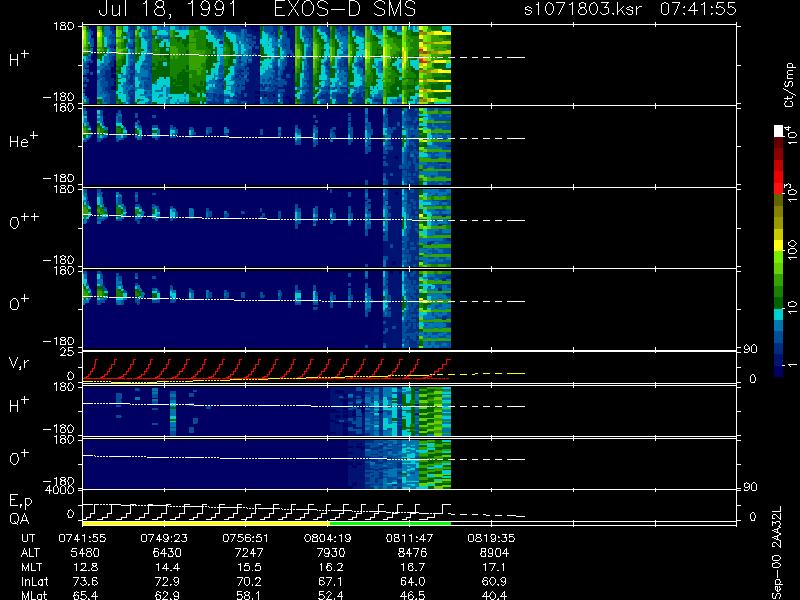Click the date 'Jul 18, 1991' title
This screenshot has width=800, height=600.
point(167,9)
